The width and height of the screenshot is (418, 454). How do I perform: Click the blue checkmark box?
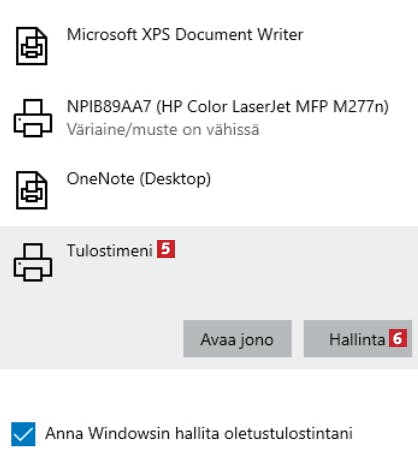tap(23, 434)
